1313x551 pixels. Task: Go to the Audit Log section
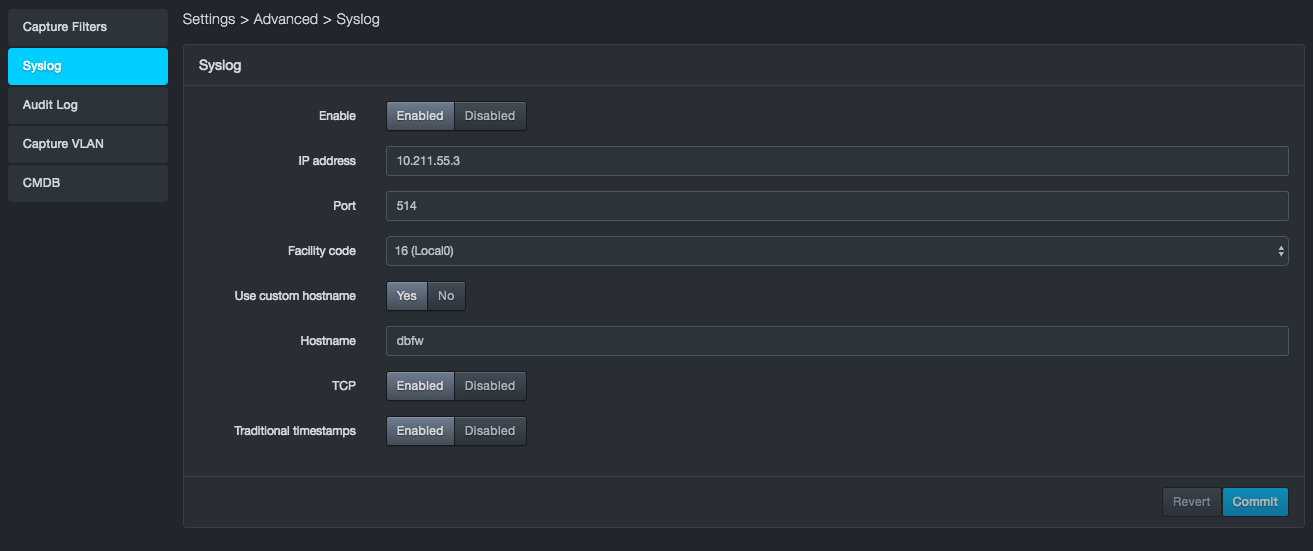click(88, 105)
